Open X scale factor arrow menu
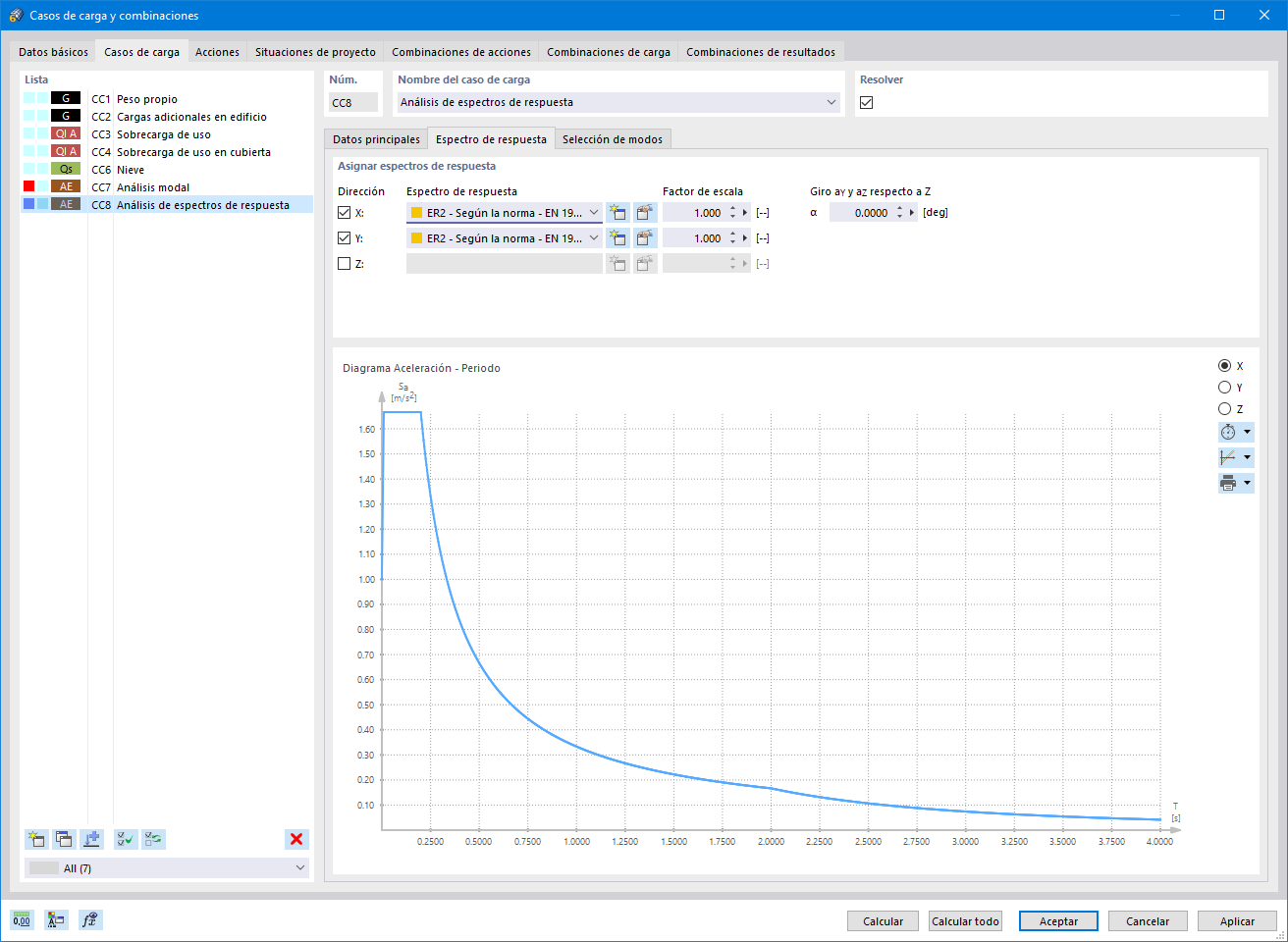1288x942 pixels. (745, 213)
